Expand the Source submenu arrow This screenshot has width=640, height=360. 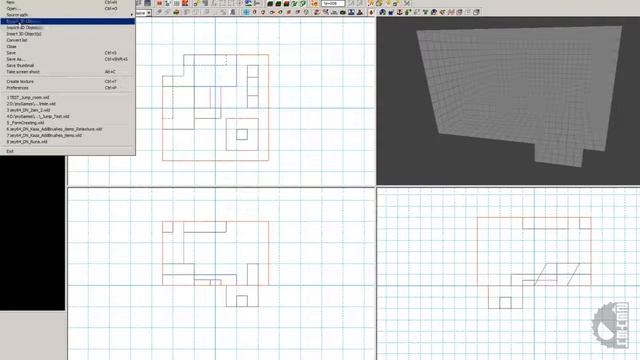(x=131, y=15)
